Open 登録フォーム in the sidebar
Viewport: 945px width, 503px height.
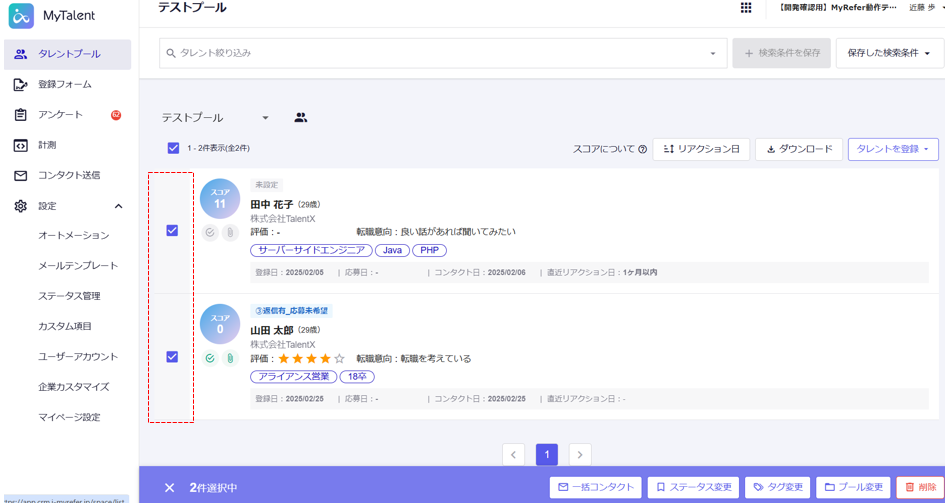pos(65,85)
